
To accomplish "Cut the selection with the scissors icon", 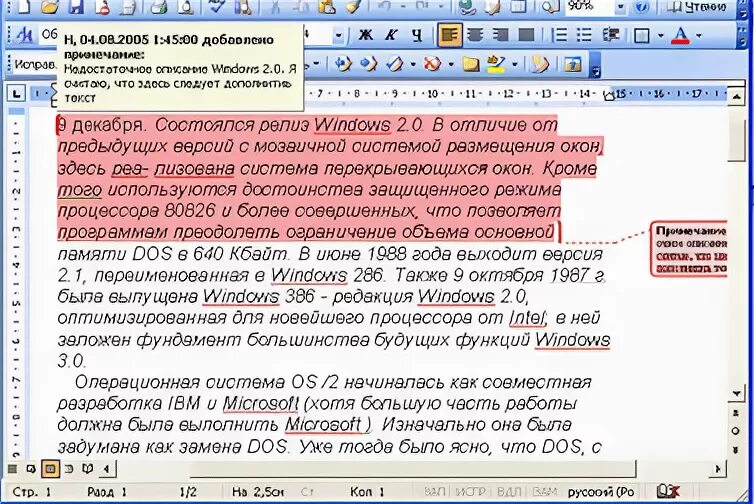I will 276,6.
